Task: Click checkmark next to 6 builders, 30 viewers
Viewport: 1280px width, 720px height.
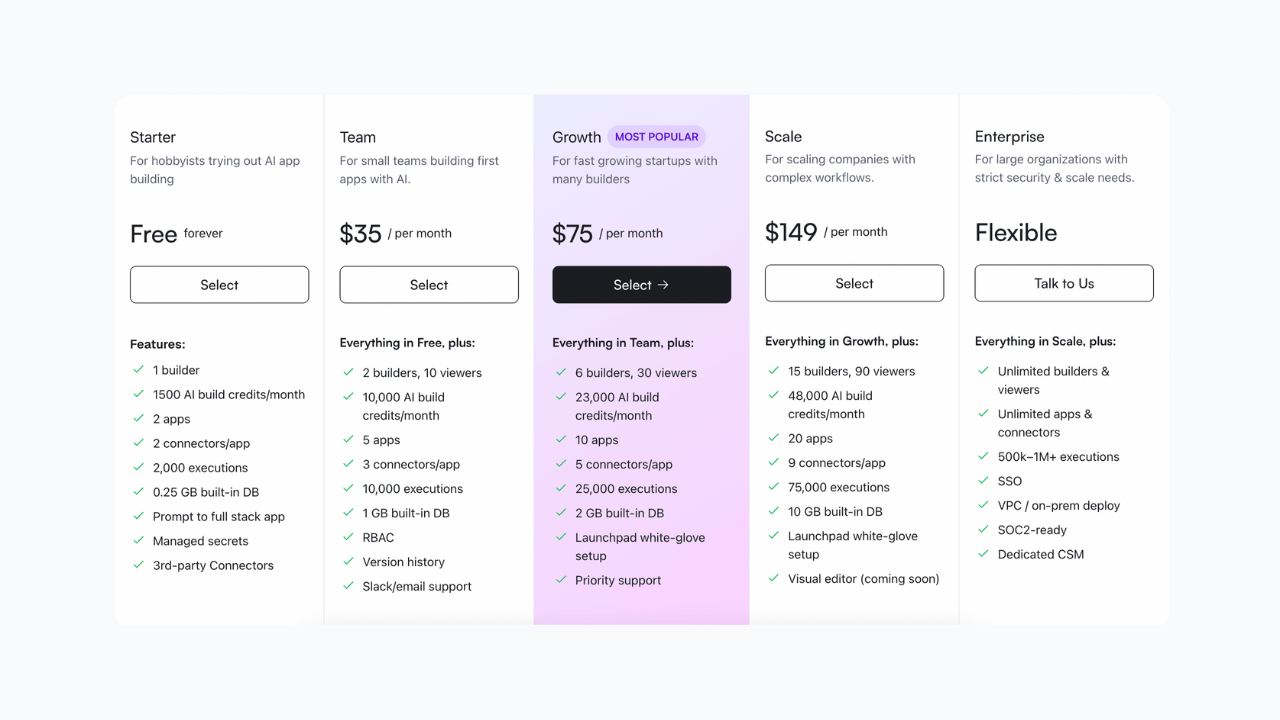Action: click(x=561, y=373)
